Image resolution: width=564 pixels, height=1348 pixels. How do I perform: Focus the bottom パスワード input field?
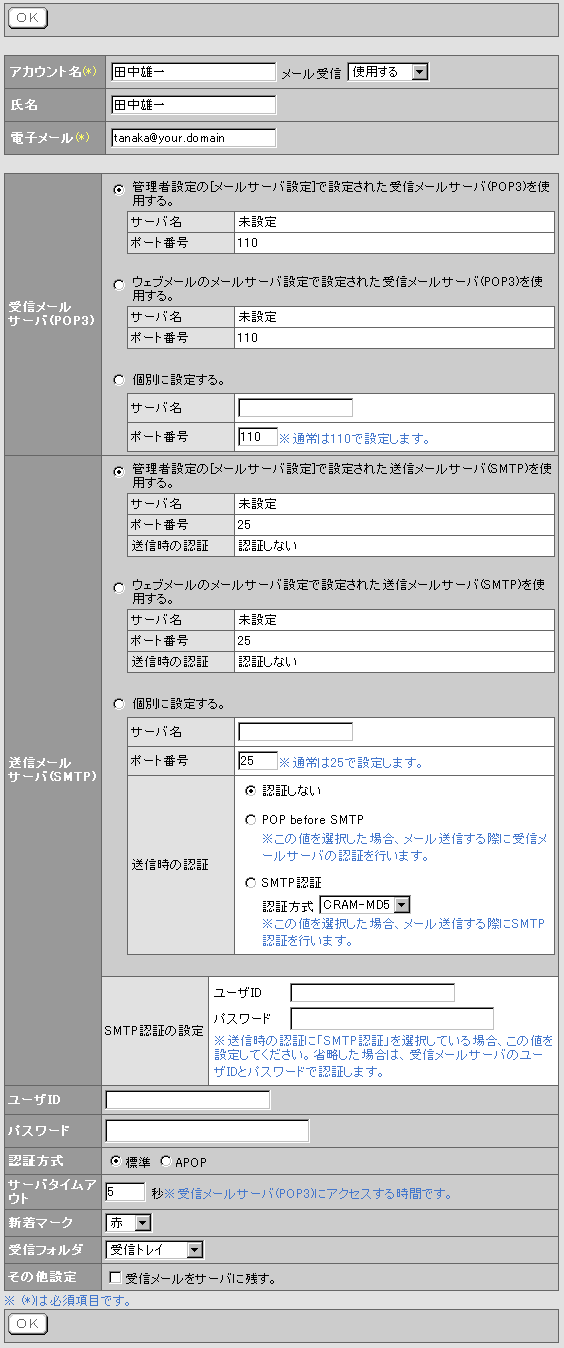pos(208,1131)
